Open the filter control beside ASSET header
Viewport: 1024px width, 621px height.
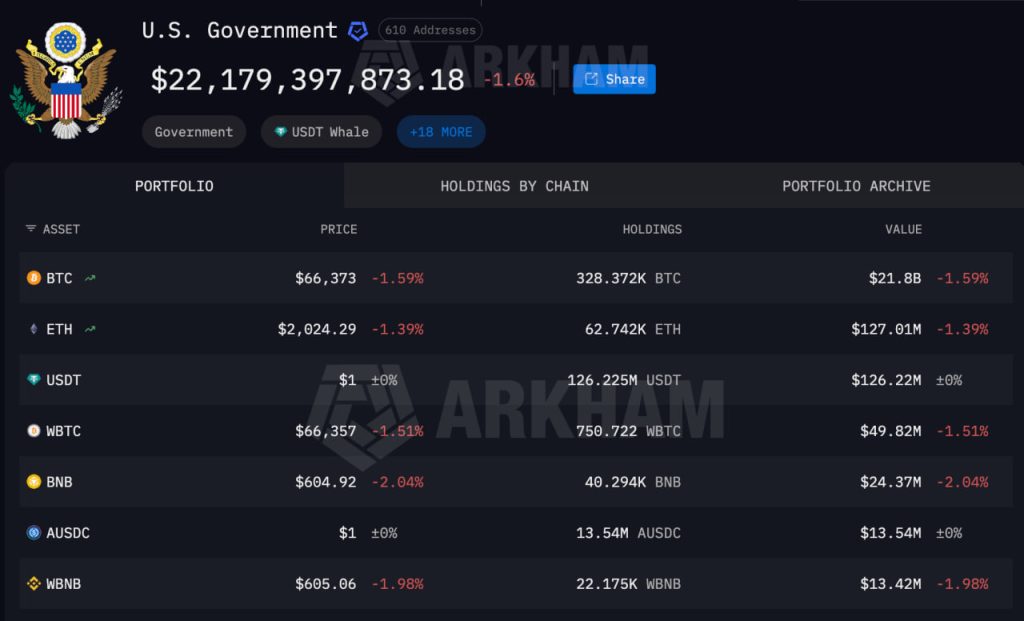coord(29,229)
